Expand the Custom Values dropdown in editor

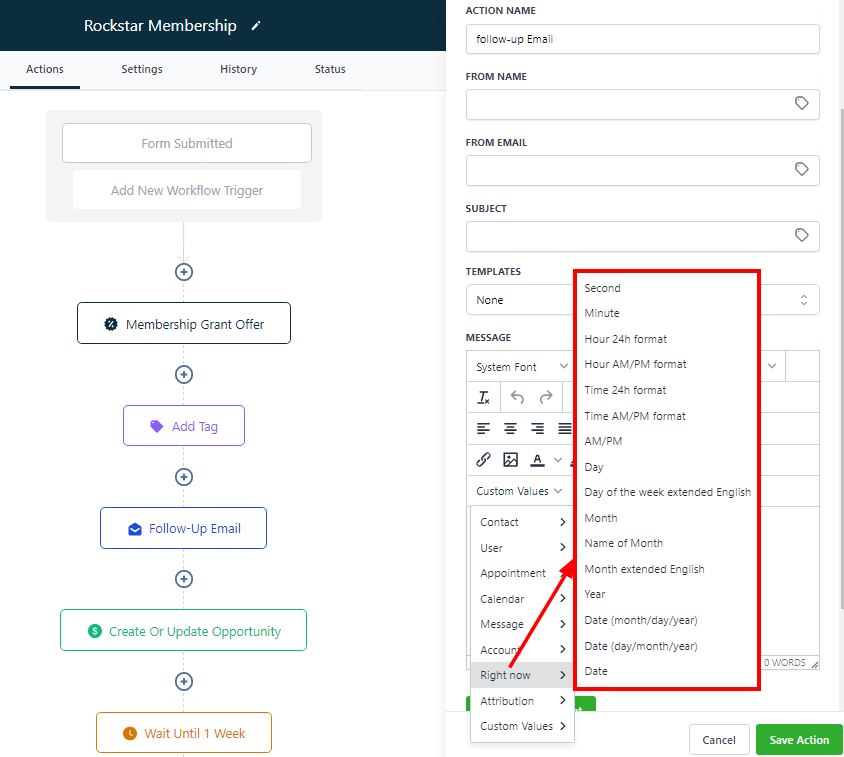point(519,491)
